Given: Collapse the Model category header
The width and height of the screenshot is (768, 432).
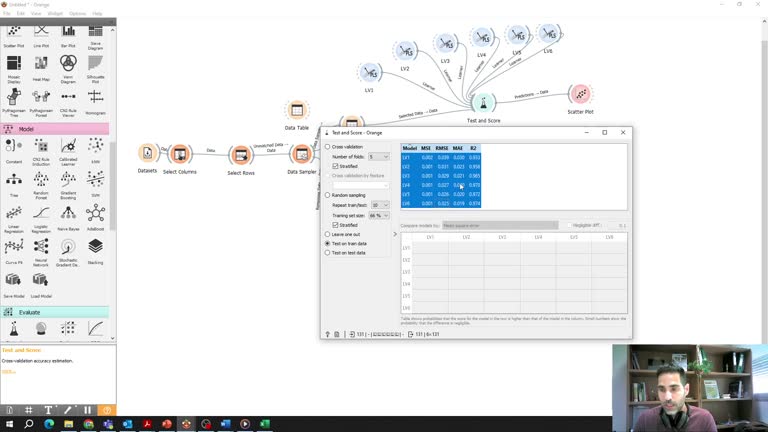Looking at the screenshot, I should click(x=55, y=129).
